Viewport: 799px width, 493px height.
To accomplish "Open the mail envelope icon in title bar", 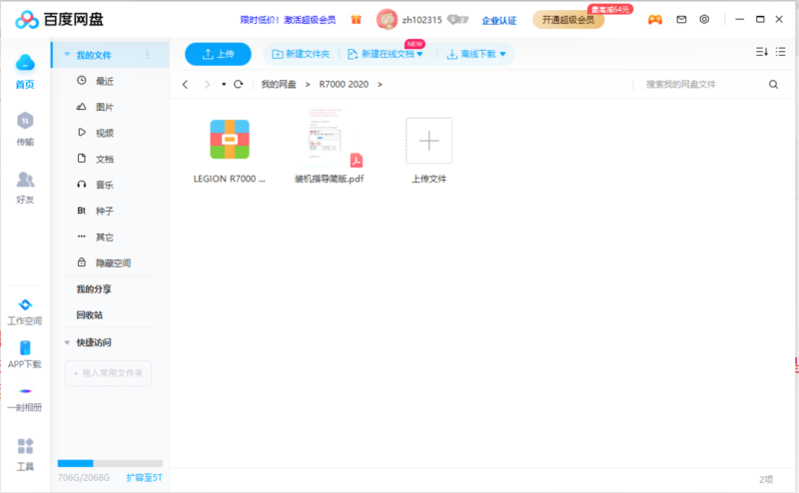I will point(682,19).
